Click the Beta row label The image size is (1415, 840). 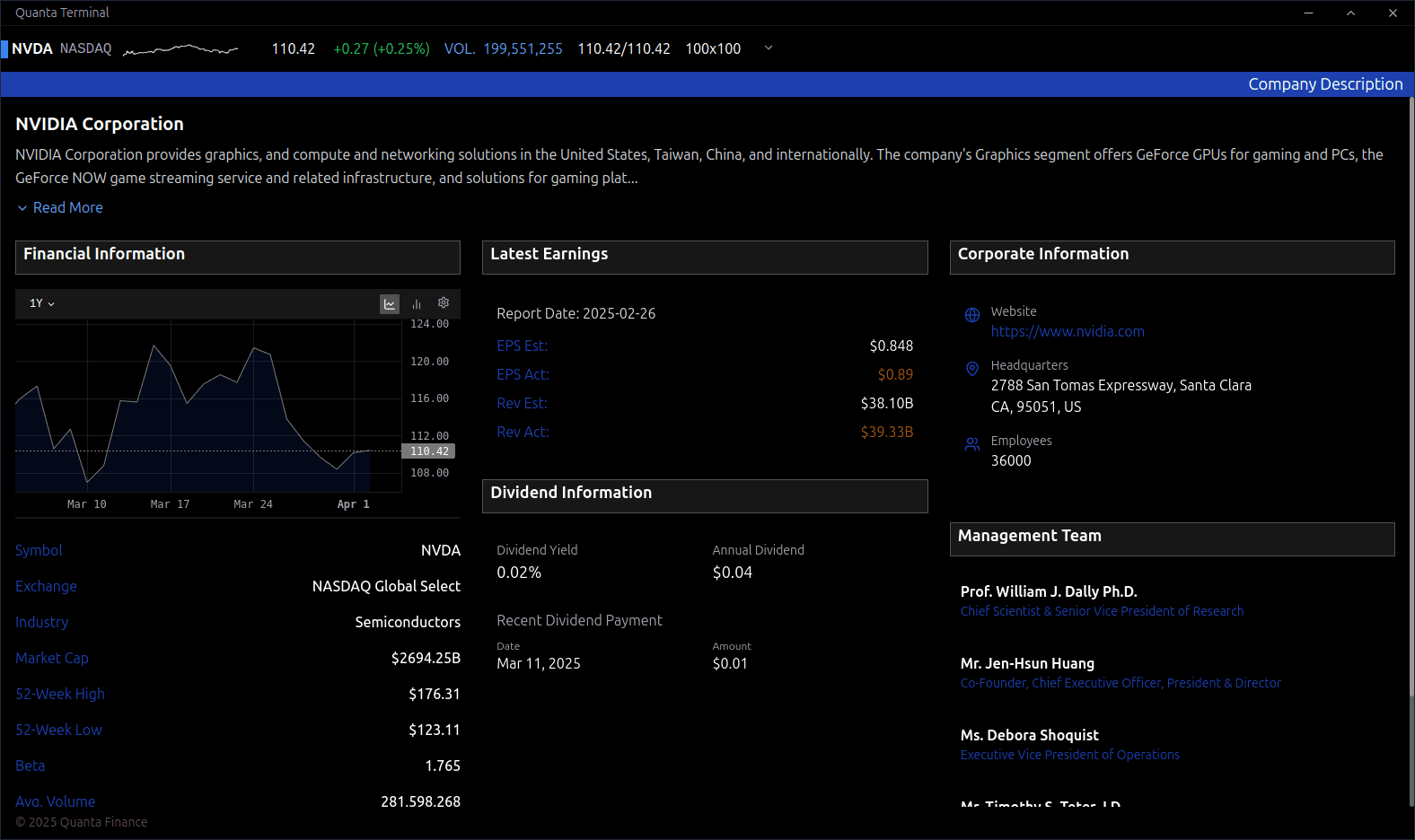click(30, 766)
